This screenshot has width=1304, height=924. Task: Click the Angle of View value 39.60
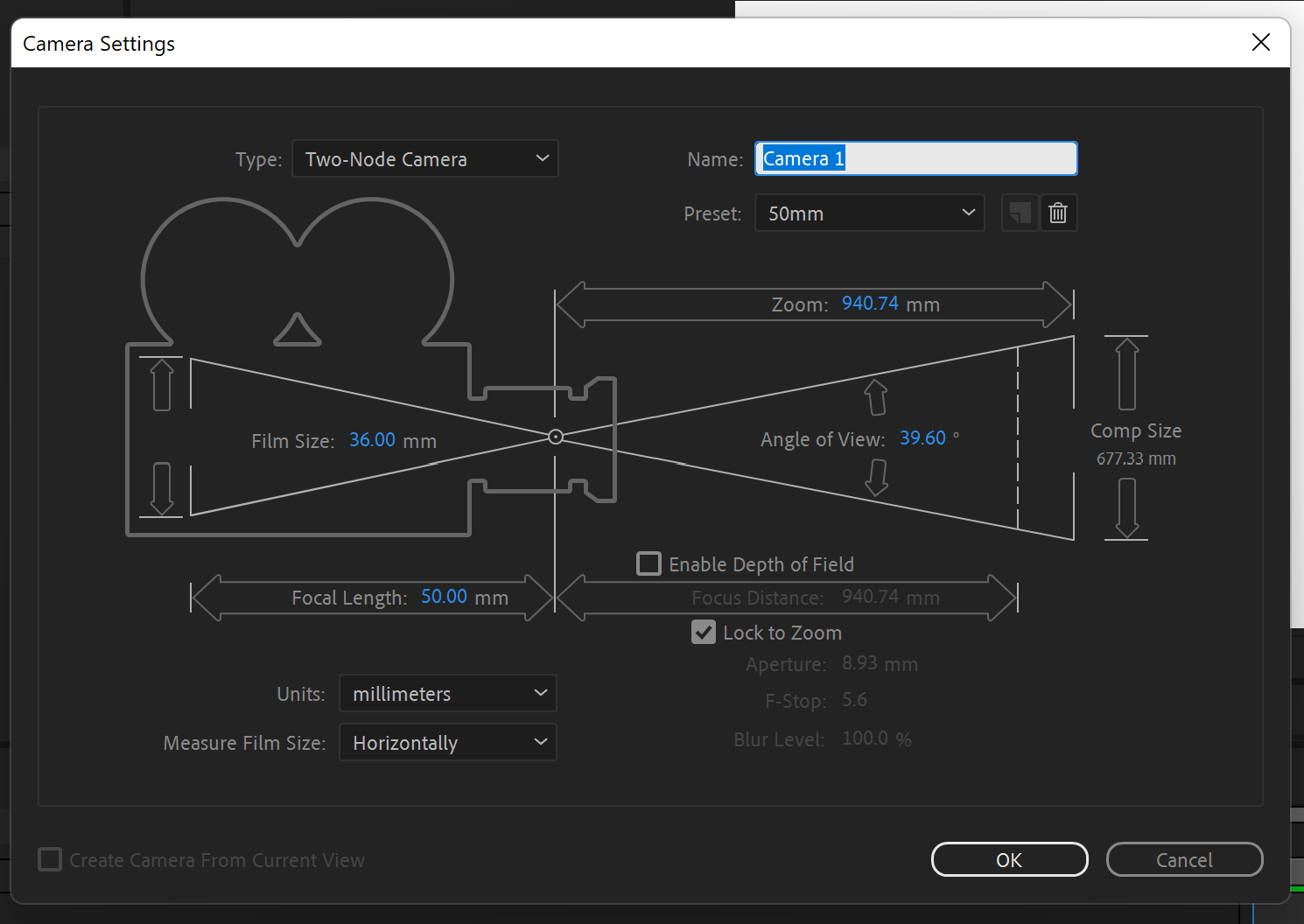pyautogui.click(x=922, y=437)
